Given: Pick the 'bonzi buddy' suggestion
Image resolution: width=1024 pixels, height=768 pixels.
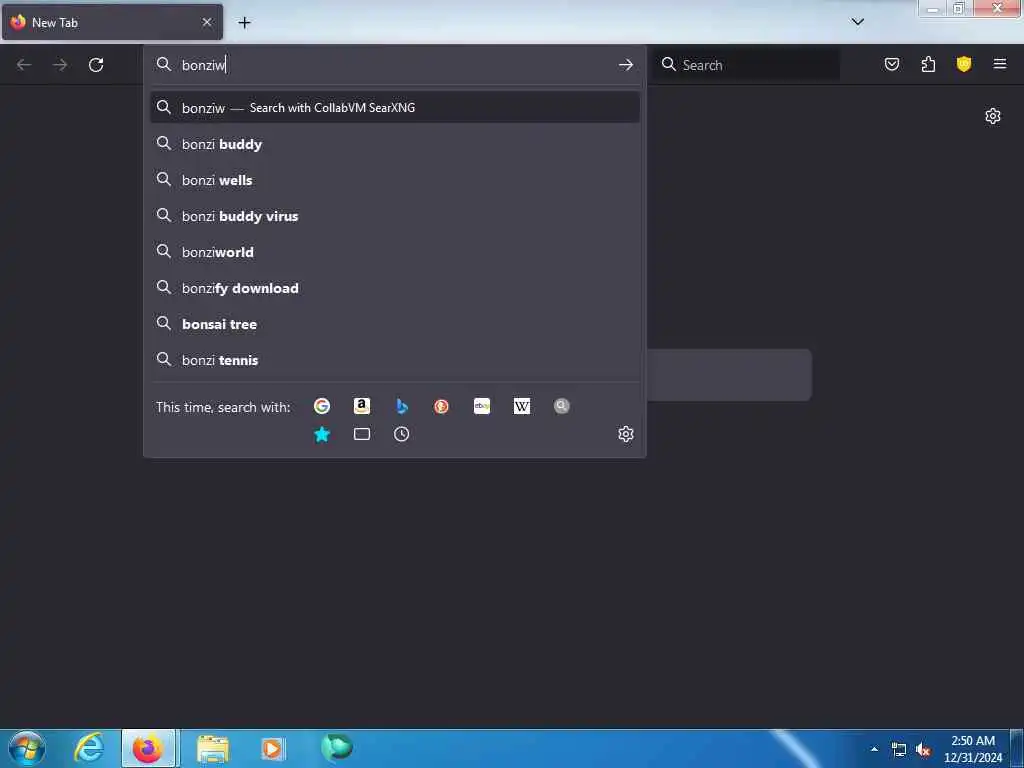Looking at the screenshot, I should pos(394,144).
